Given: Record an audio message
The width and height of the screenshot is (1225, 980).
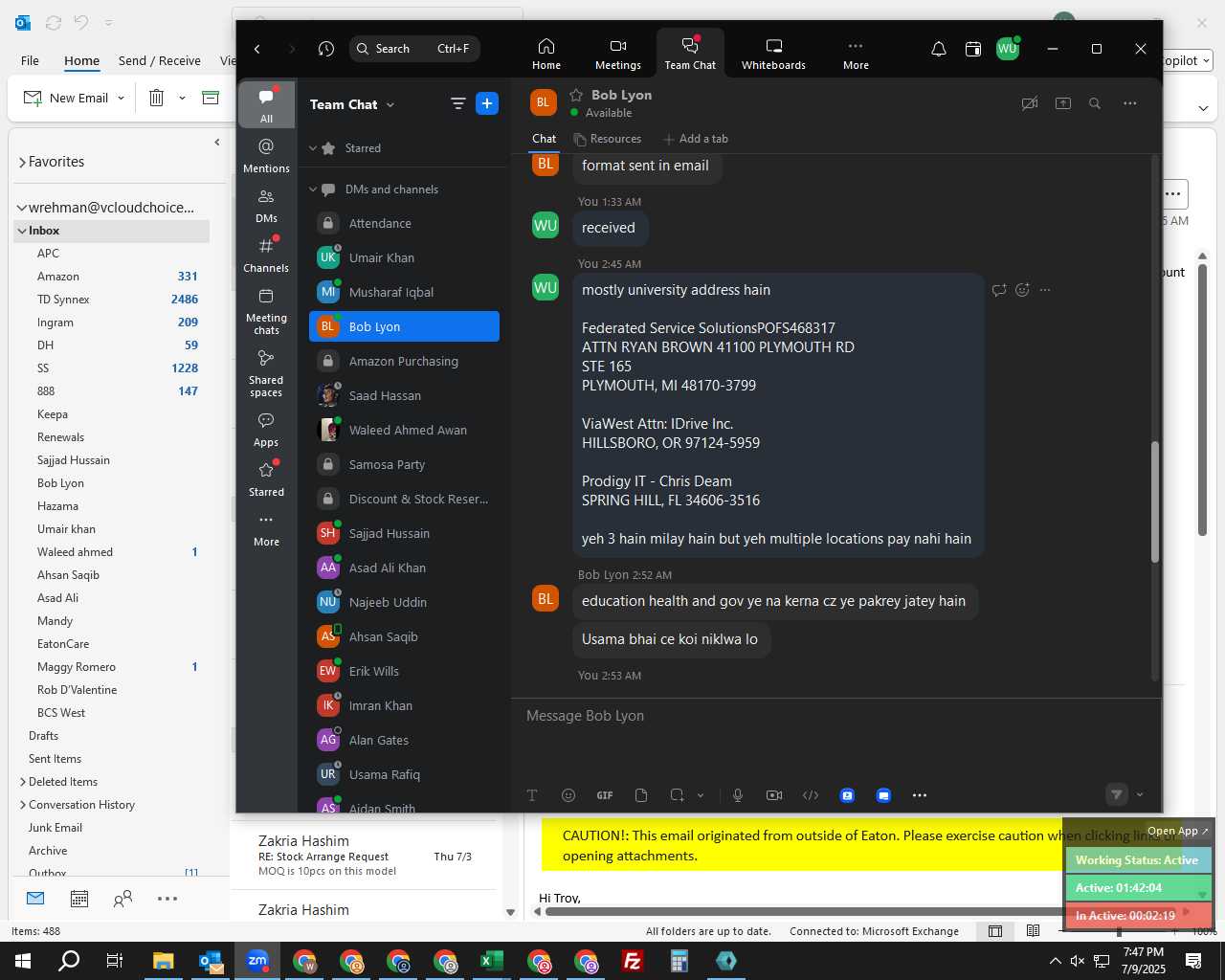Looking at the screenshot, I should (x=738, y=795).
